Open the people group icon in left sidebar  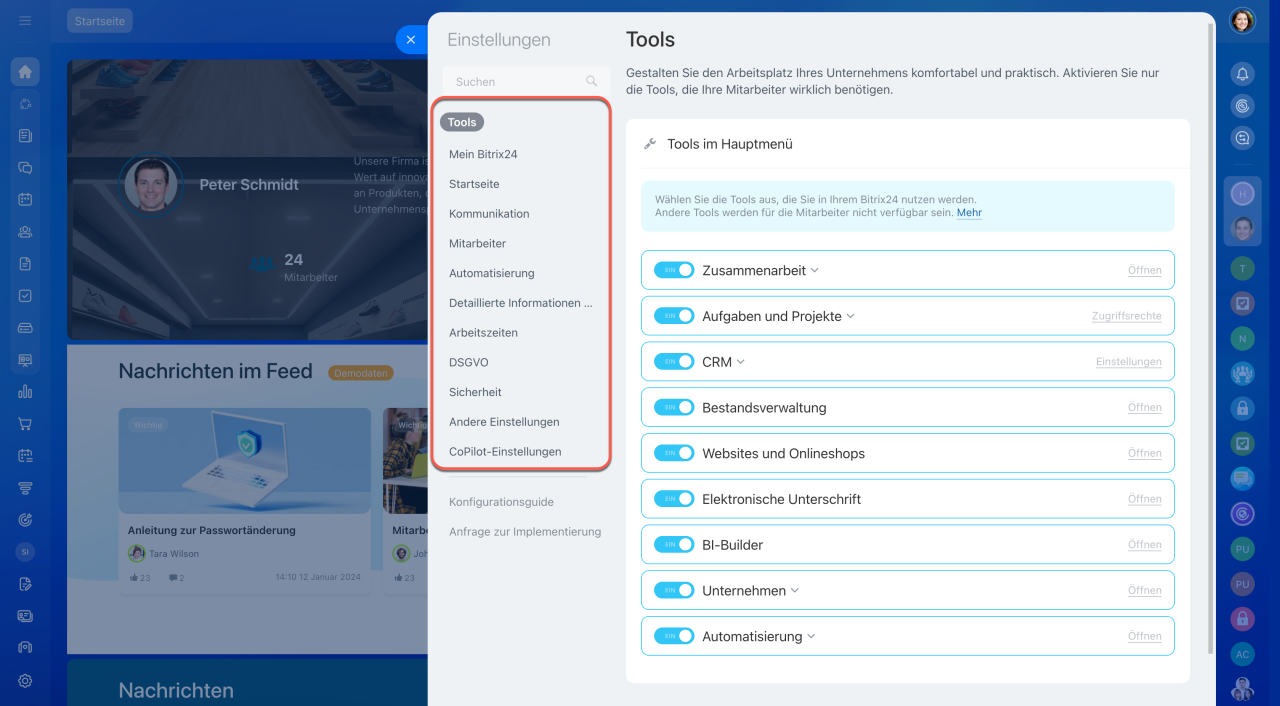click(x=25, y=232)
